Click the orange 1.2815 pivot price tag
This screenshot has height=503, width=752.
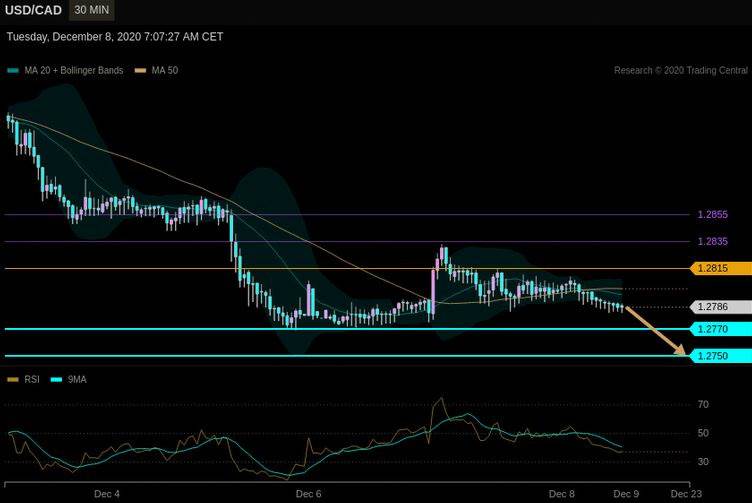[x=721, y=268]
